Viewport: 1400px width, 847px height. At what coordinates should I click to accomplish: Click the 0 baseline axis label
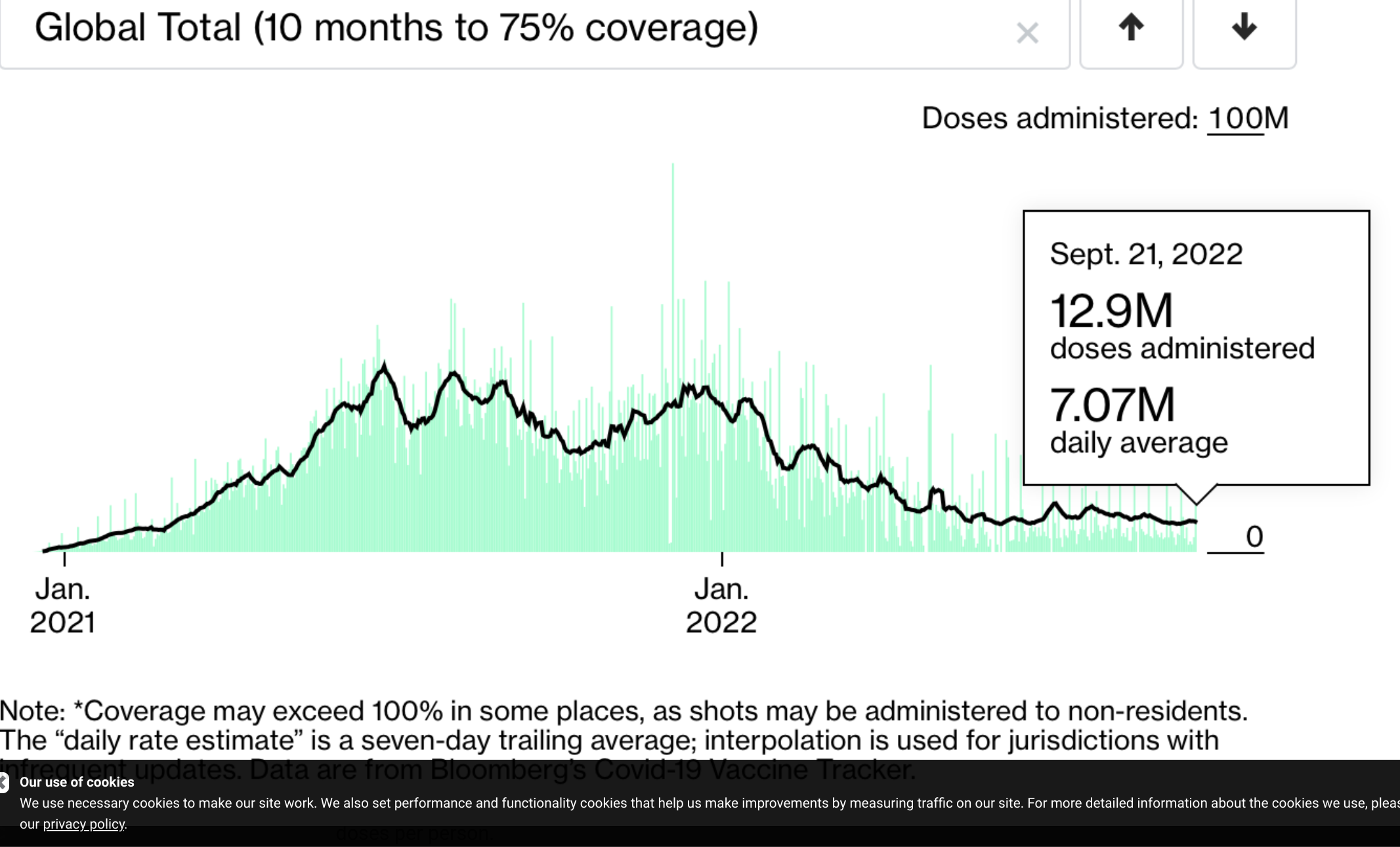(x=1254, y=537)
